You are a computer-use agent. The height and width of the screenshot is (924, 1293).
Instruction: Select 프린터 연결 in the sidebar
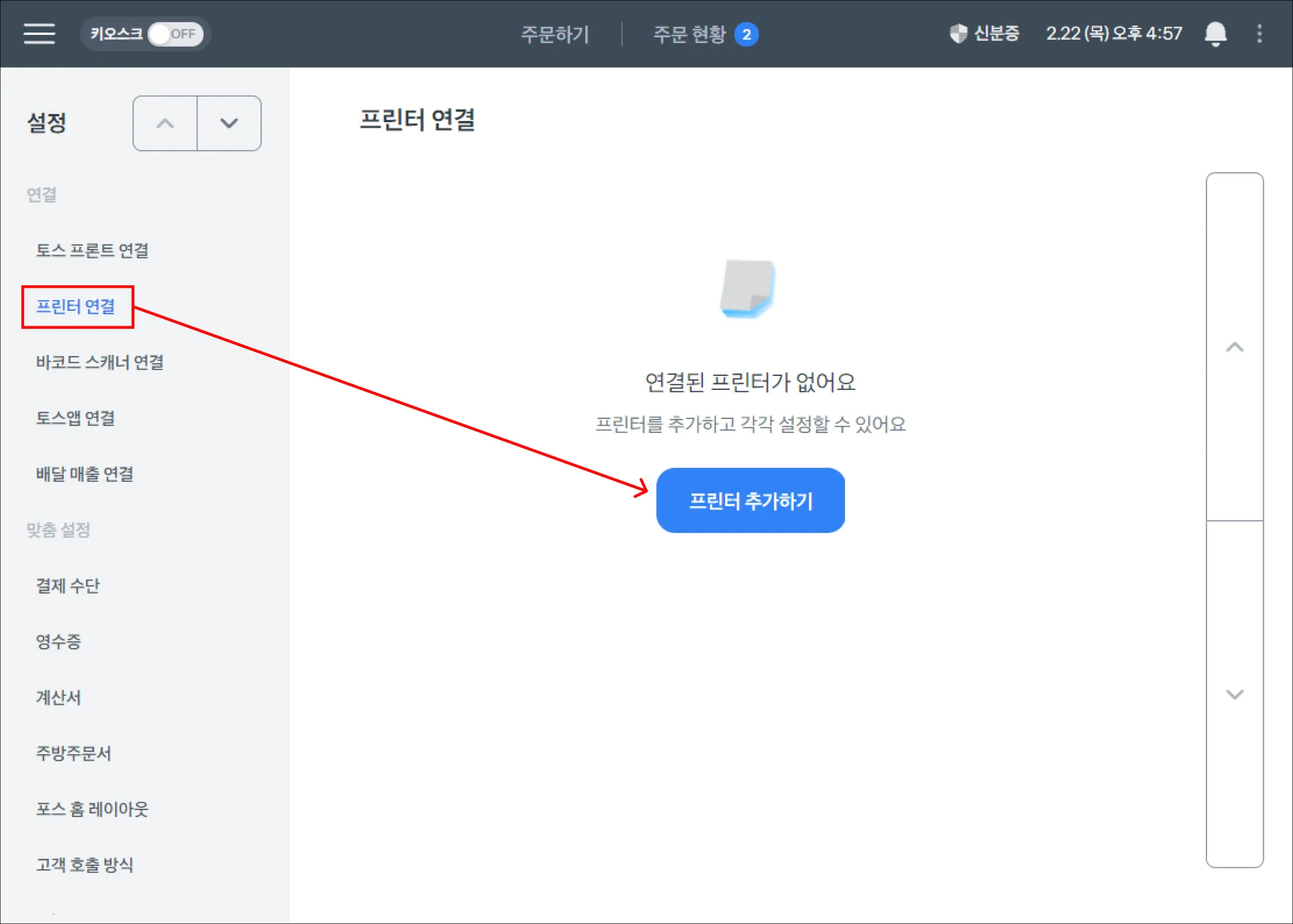pos(76,307)
